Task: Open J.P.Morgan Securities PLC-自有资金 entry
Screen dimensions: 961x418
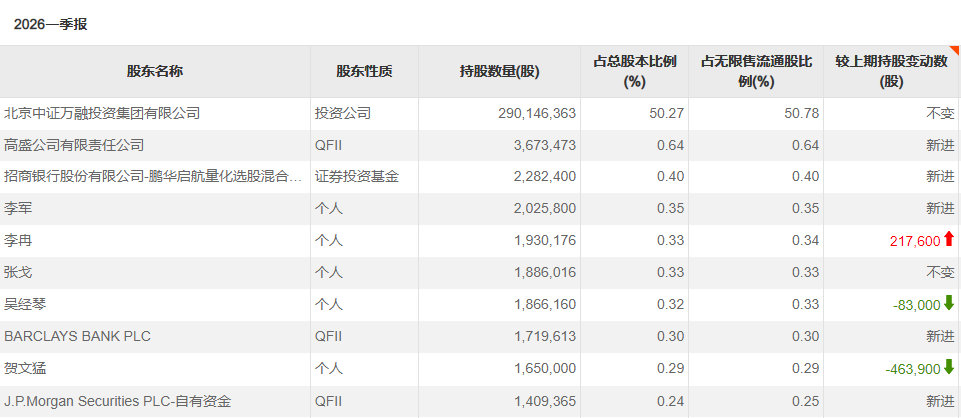Action: [x=117, y=401]
